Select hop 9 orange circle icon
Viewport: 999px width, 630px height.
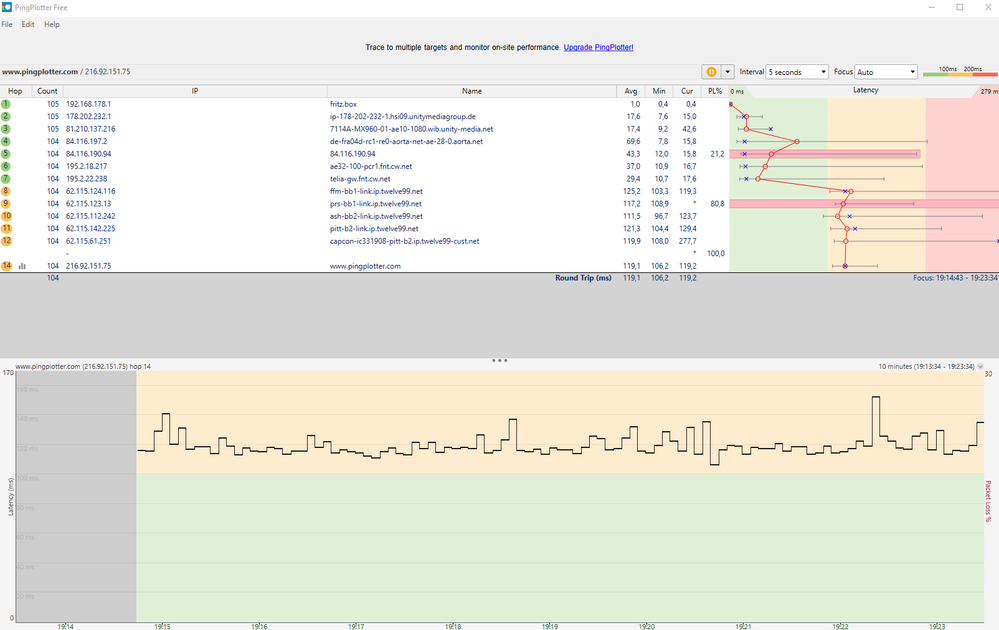(6, 204)
